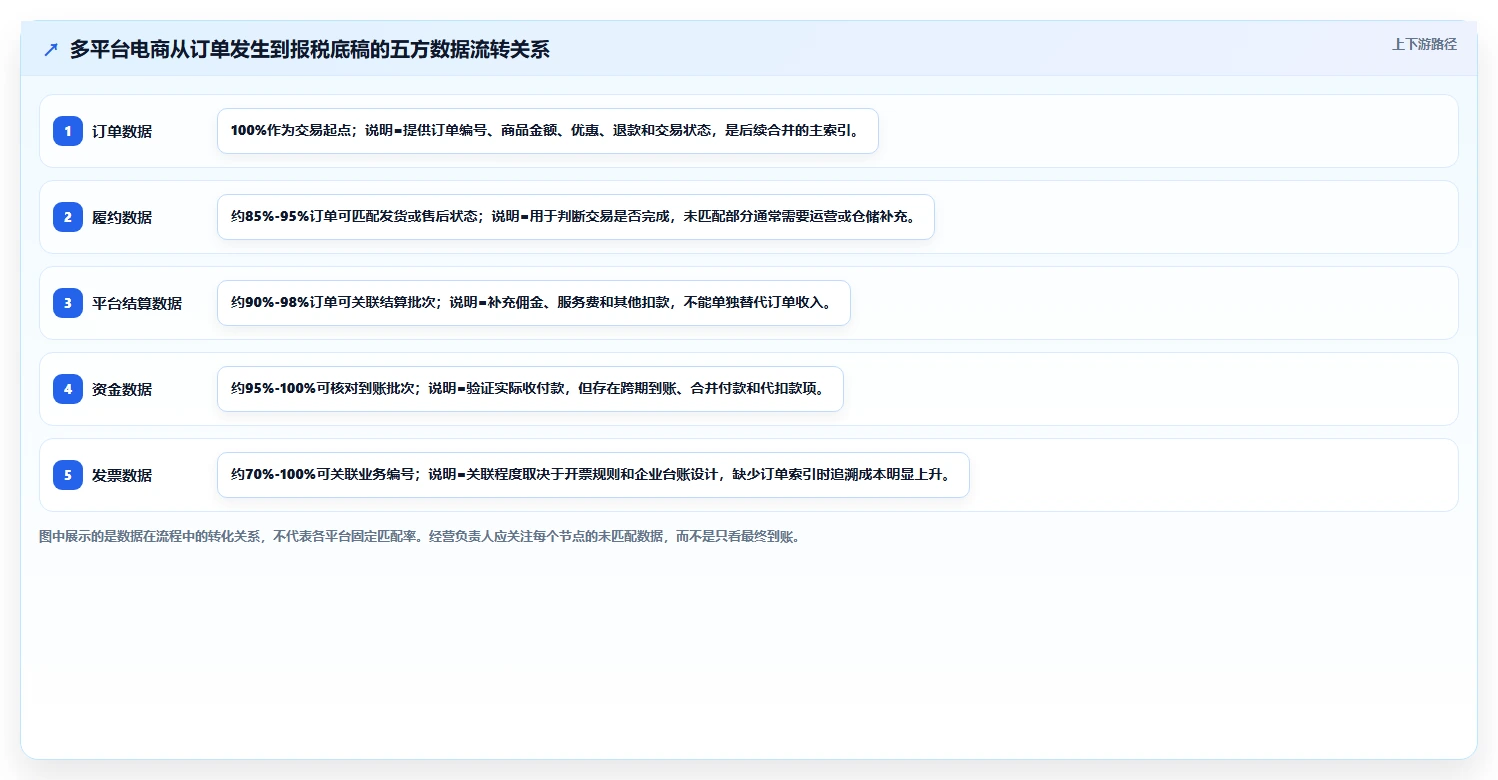Click step number badge 2
Screen dimensions: 1498x780
(x=68, y=217)
